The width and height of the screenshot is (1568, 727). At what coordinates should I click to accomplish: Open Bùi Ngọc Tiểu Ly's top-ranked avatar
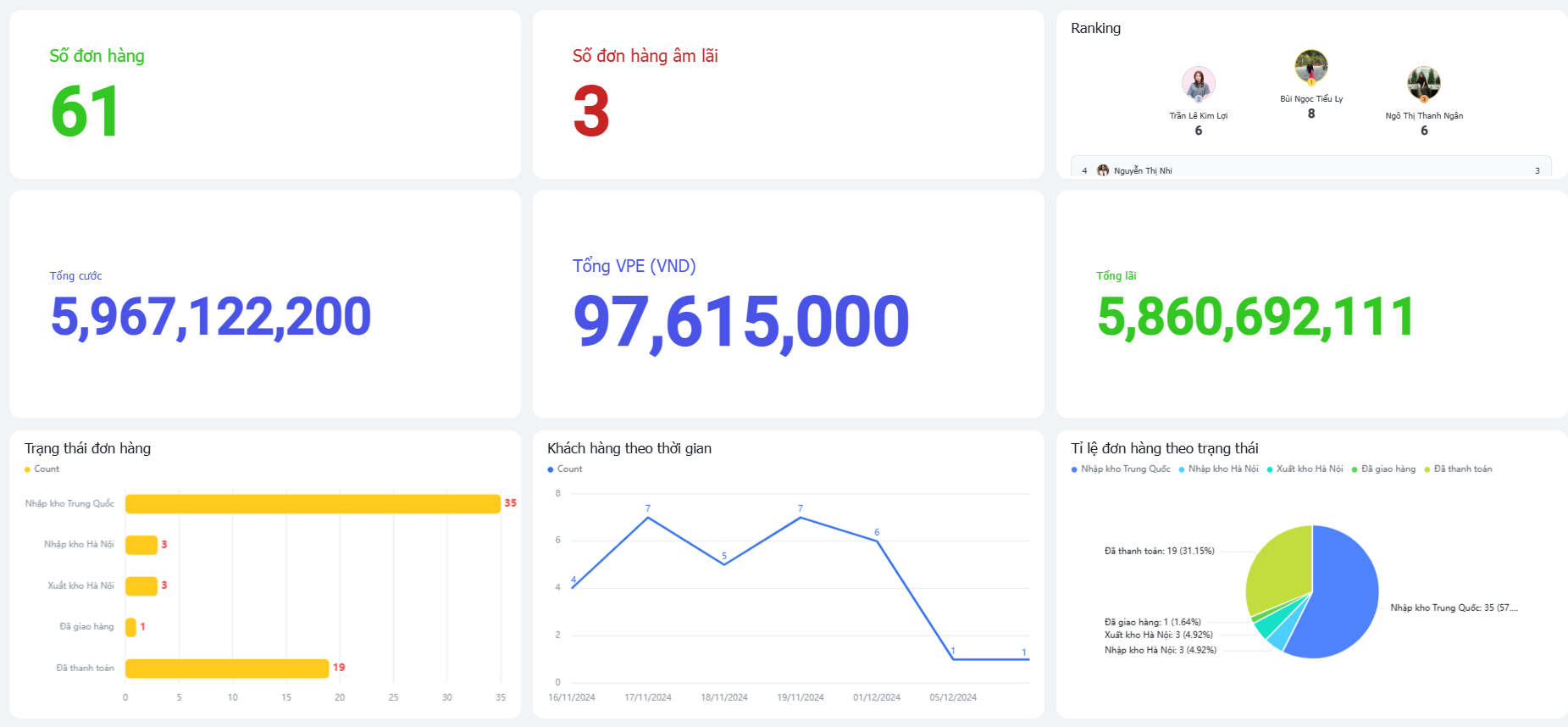(1310, 66)
